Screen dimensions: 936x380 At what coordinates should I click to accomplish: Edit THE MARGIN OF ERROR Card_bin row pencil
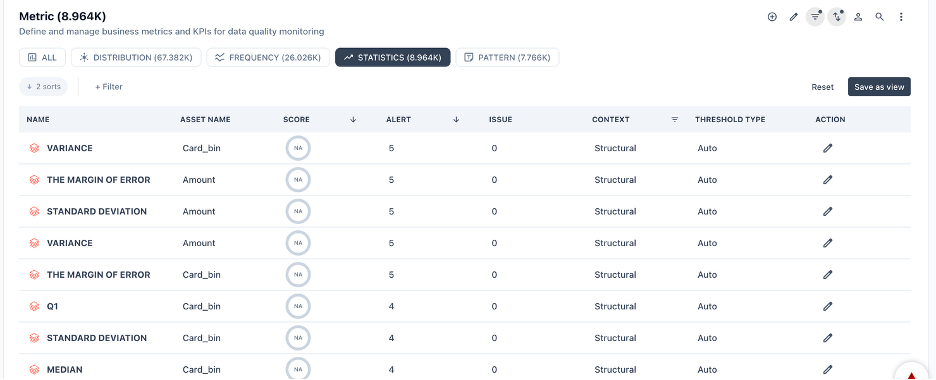pyautogui.click(x=827, y=274)
